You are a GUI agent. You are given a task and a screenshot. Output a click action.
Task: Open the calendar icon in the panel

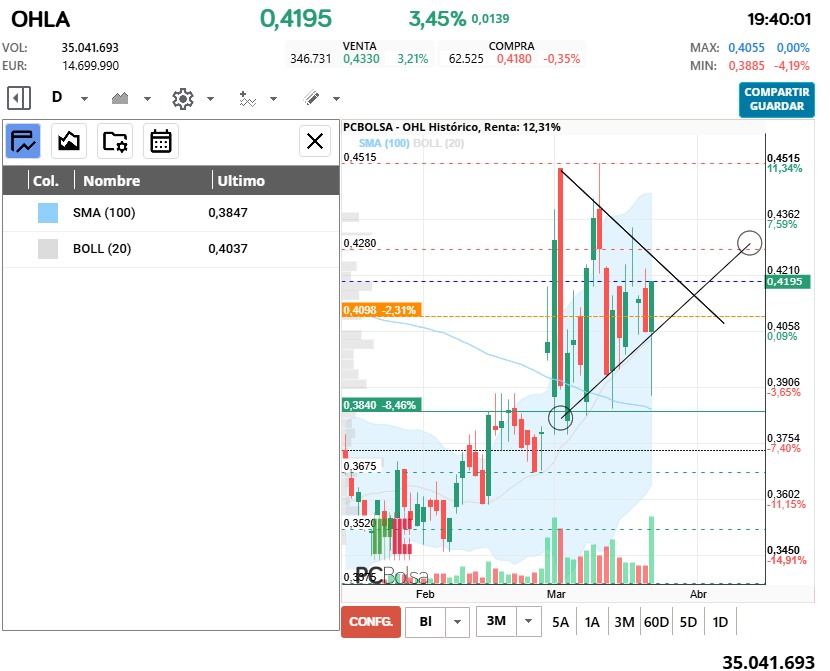160,141
